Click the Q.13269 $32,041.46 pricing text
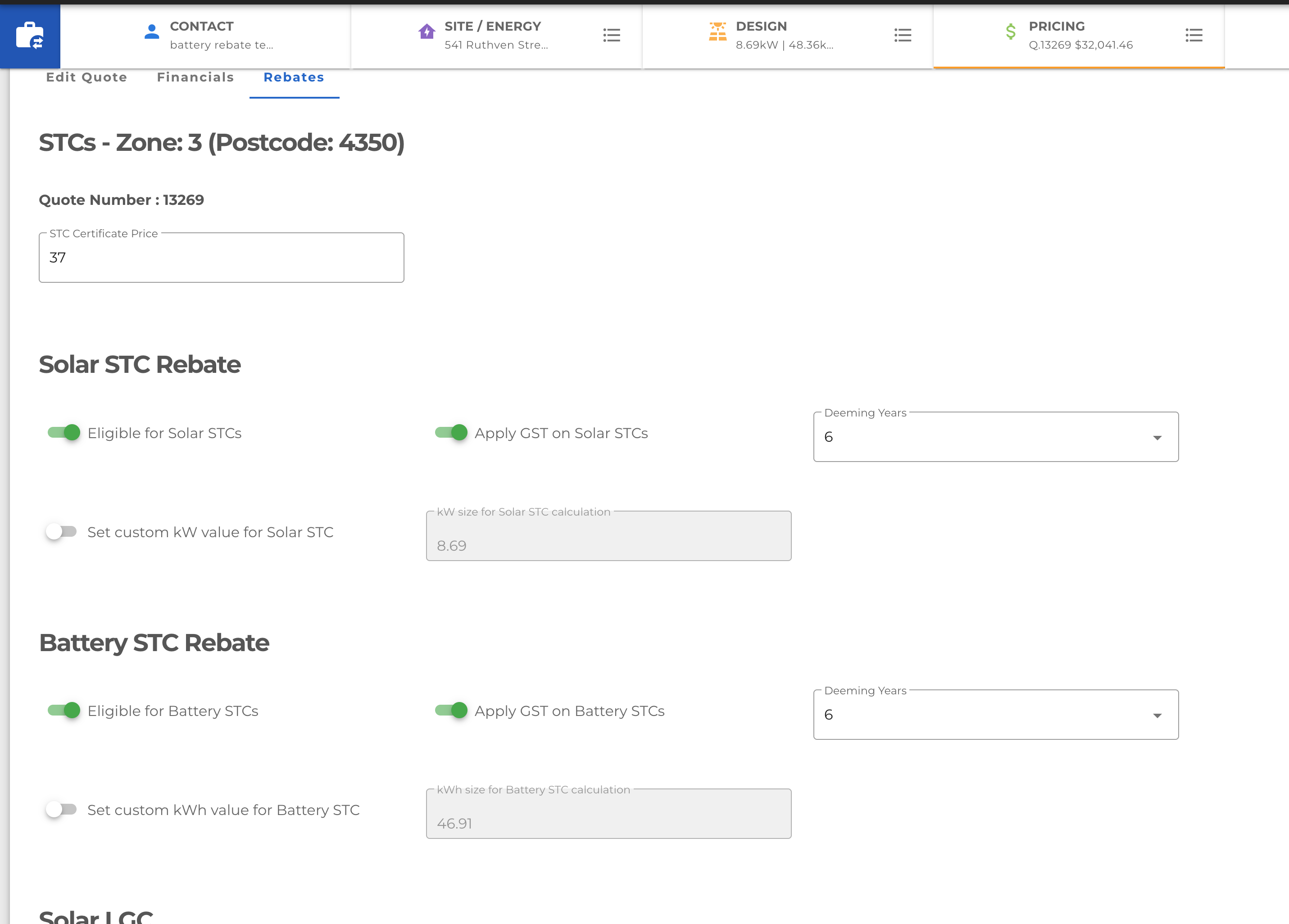Screen dimensions: 1289x924 coord(1080,45)
